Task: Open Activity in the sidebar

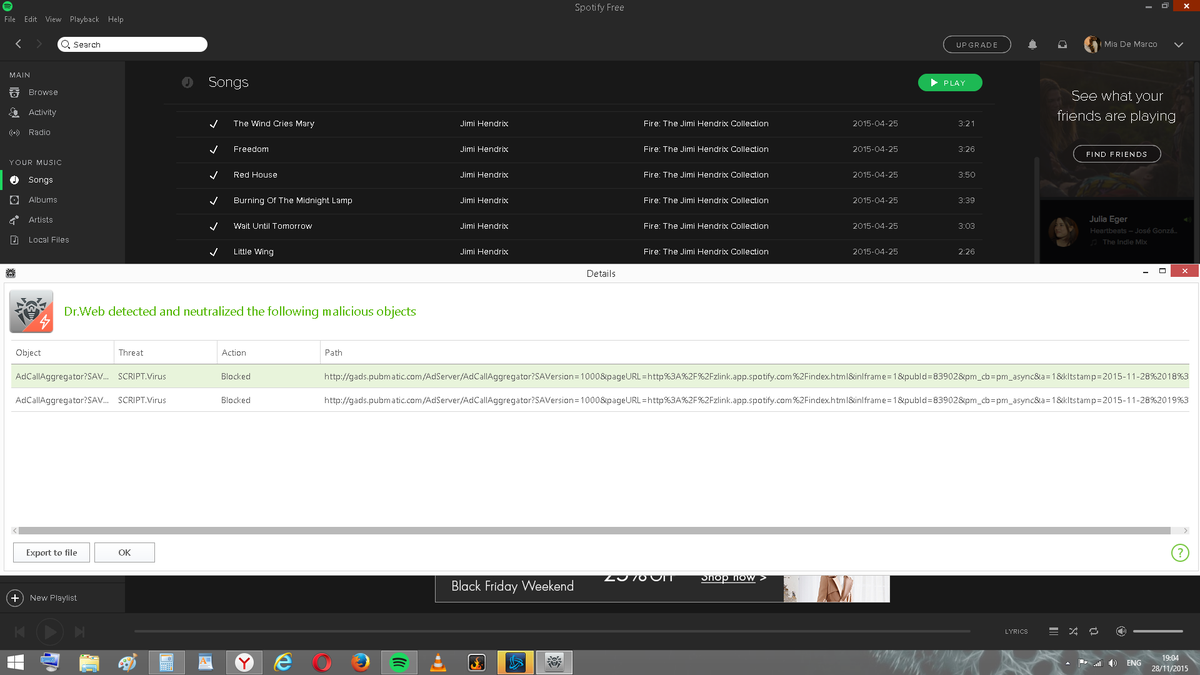Action: pyautogui.click(x=42, y=112)
